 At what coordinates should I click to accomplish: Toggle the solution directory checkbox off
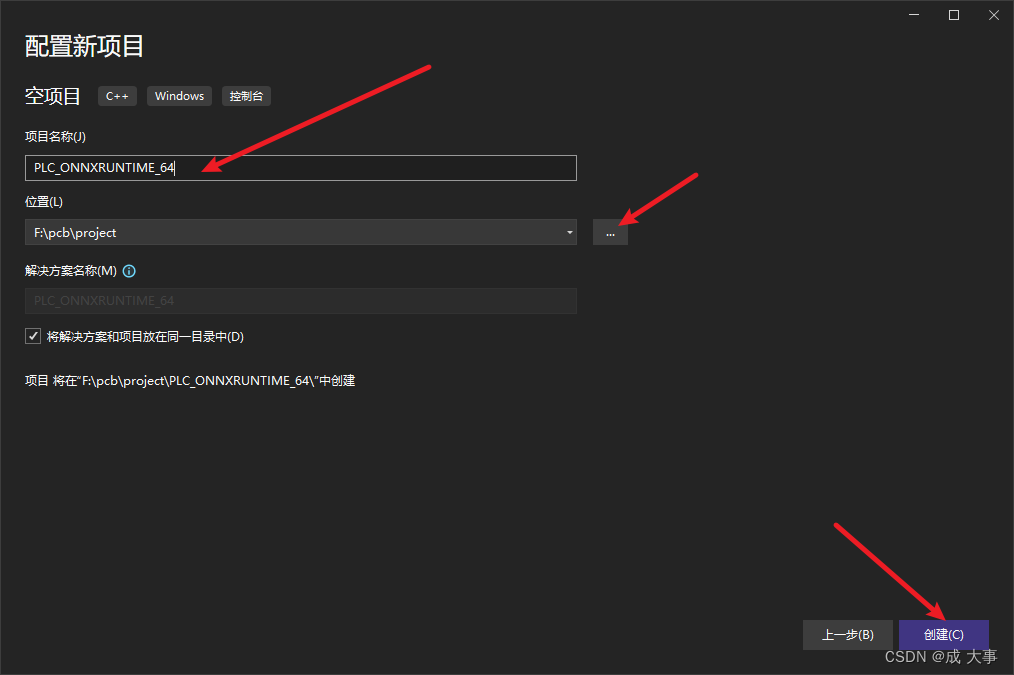click(x=33, y=336)
